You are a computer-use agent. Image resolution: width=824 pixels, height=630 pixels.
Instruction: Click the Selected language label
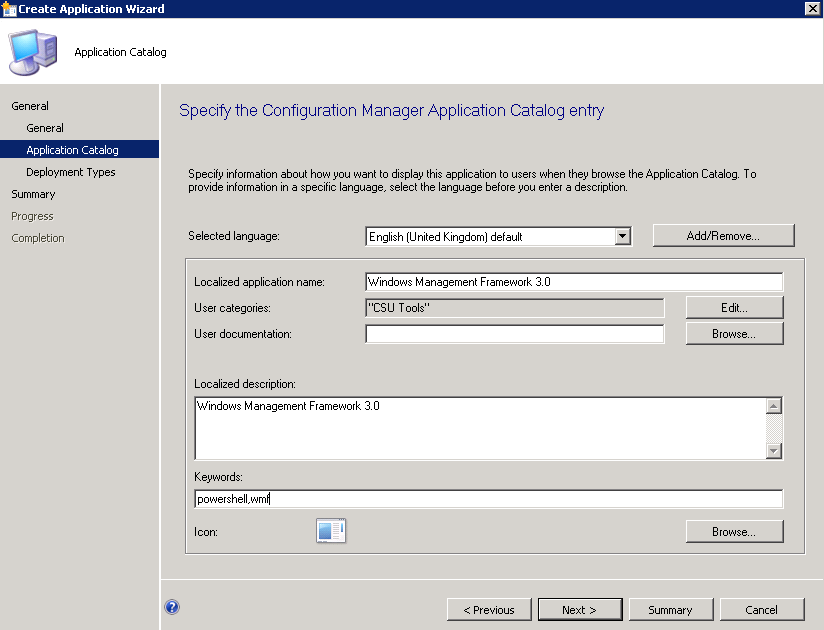(234, 236)
